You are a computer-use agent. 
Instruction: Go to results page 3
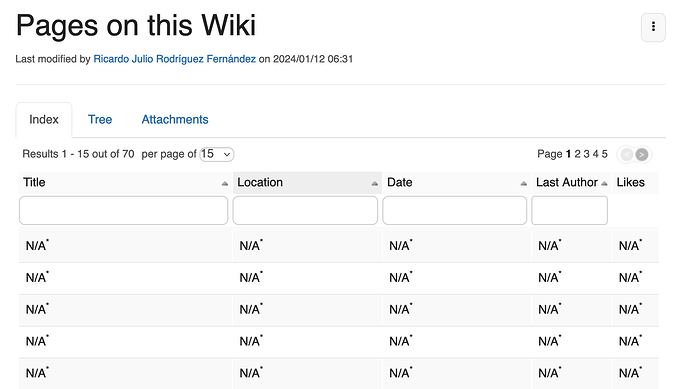(x=586, y=154)
